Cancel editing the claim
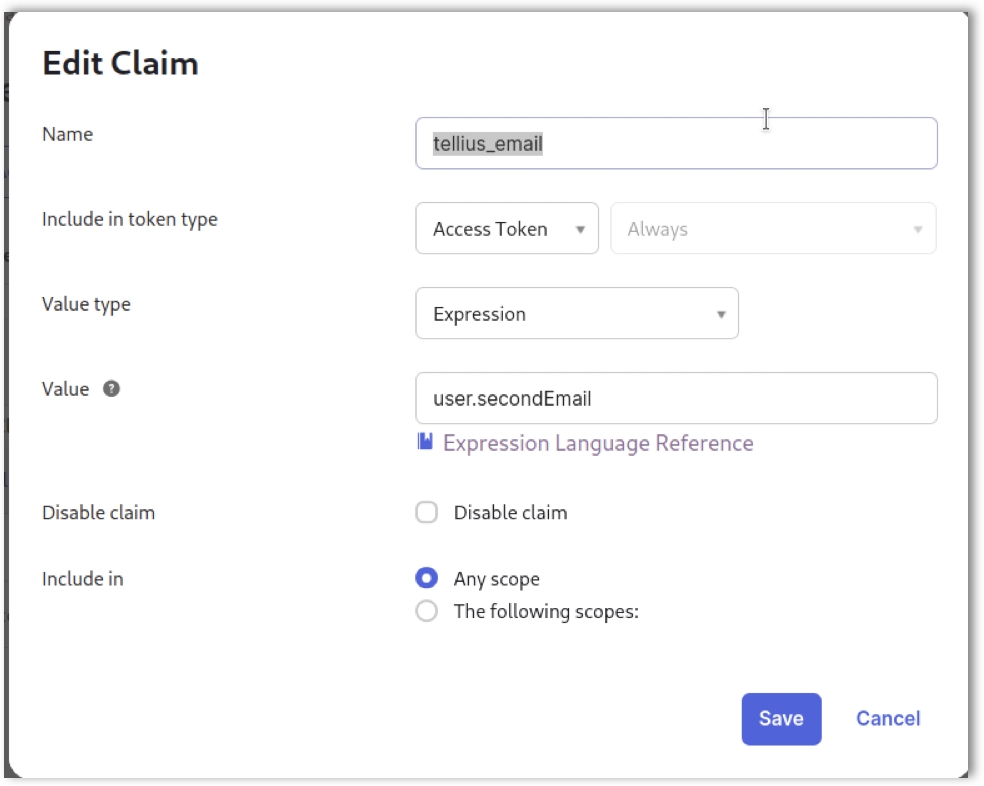Image resolution: width=984 pixels, height=786 pixels. 888,719
